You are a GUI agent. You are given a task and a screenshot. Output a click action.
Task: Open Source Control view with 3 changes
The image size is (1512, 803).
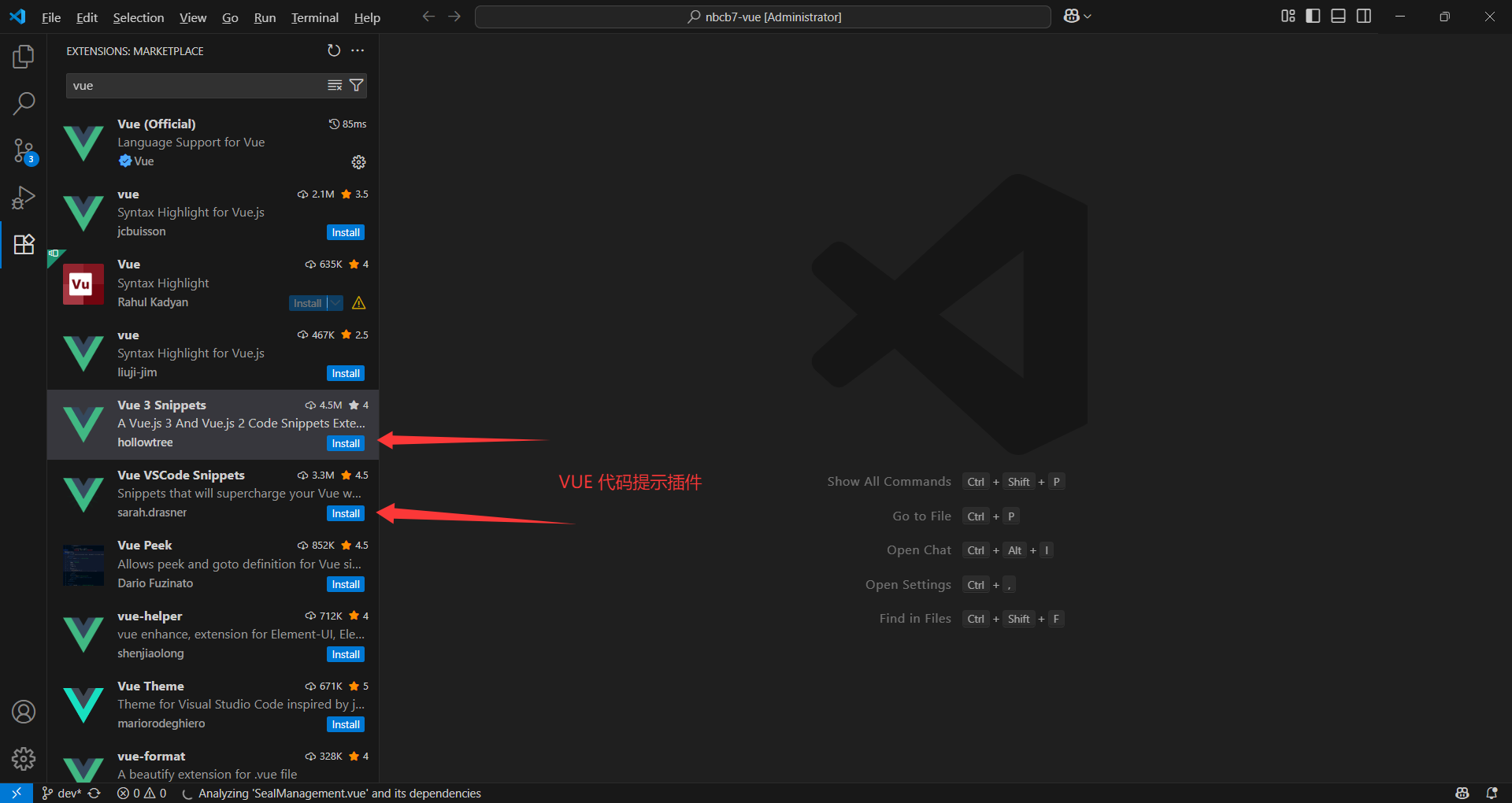pyautogui.click(x=24, y=150)
